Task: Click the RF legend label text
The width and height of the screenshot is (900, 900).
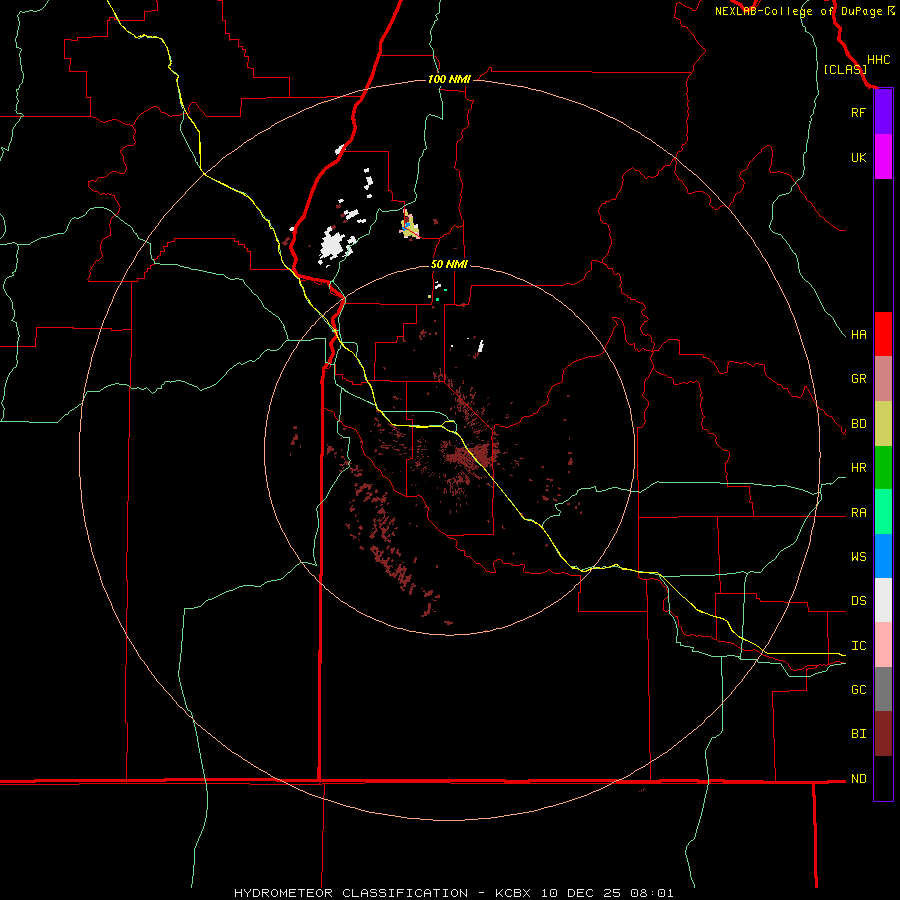Action: click(858, 112)
